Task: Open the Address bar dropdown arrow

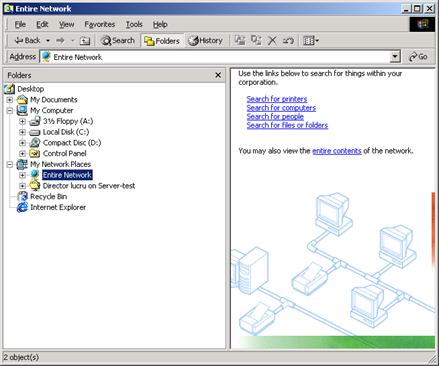Action: pos(395,57)
